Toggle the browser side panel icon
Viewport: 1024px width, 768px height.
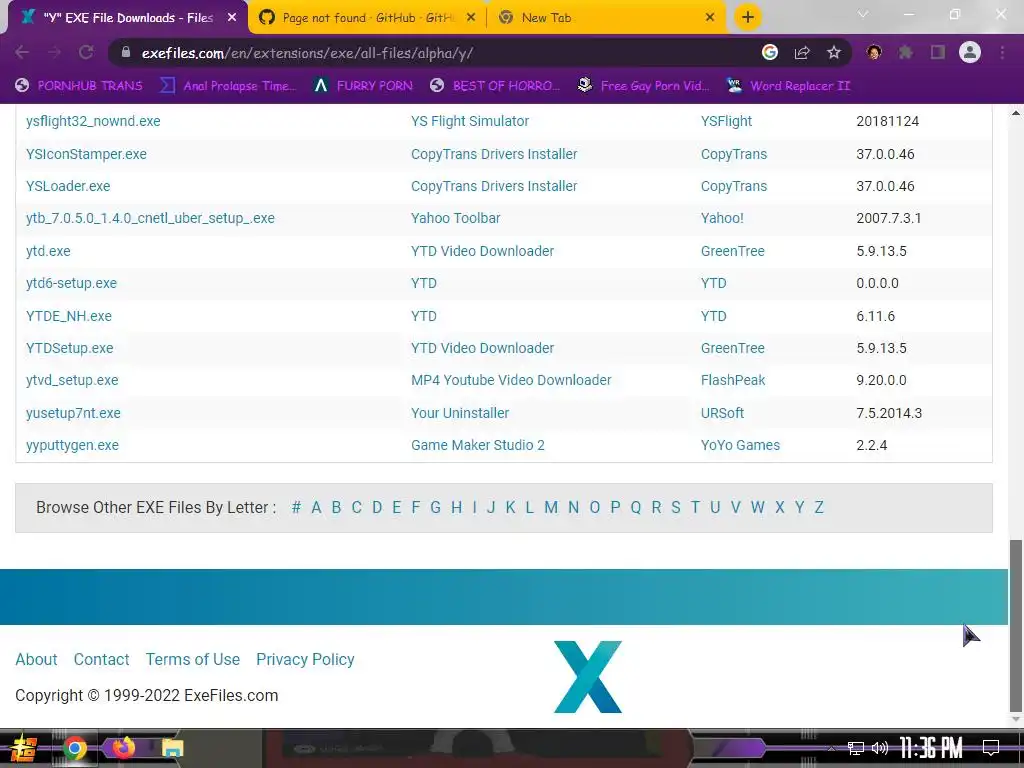938,53
